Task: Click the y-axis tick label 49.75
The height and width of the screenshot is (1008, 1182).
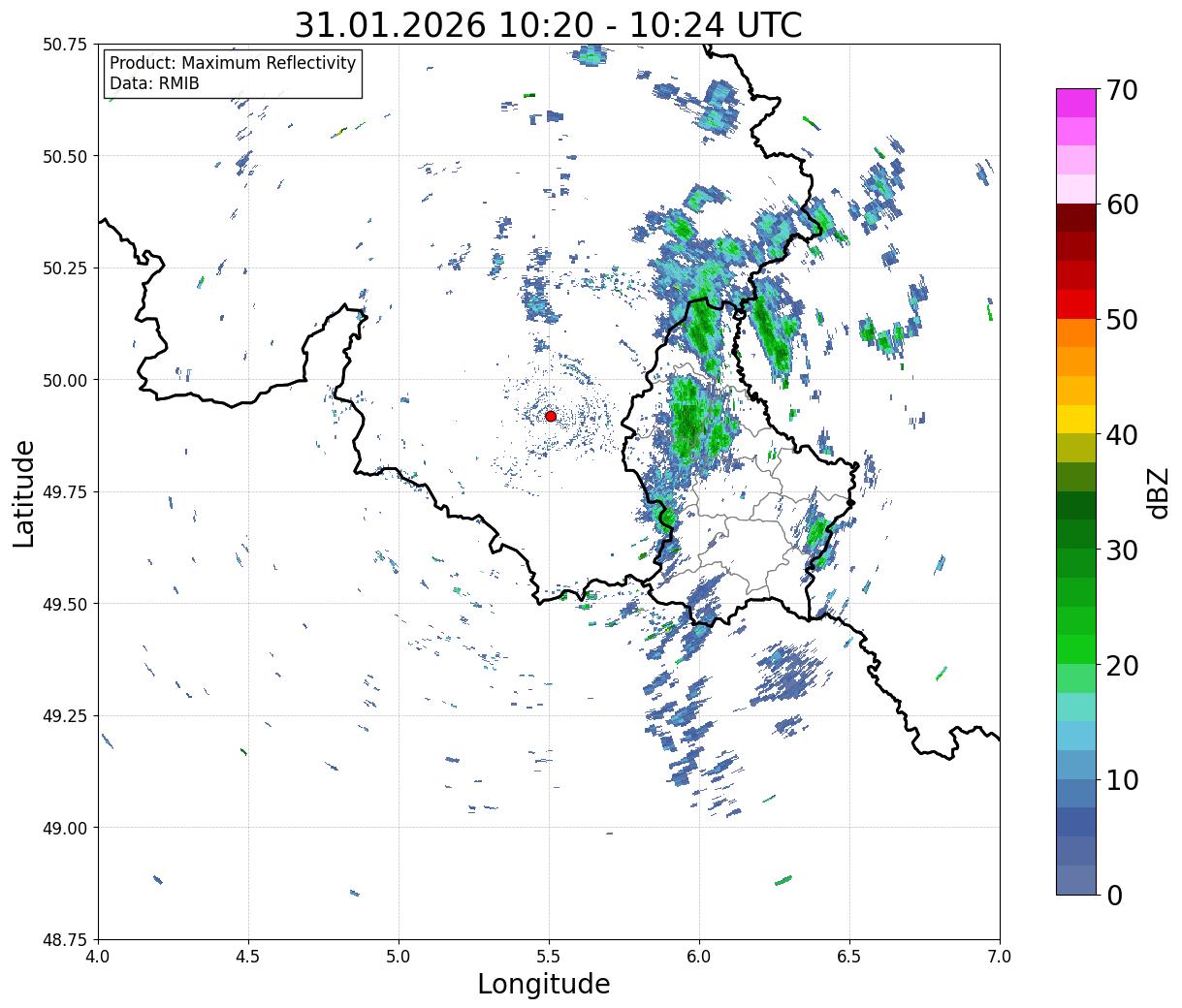Action: coord(66,492)
